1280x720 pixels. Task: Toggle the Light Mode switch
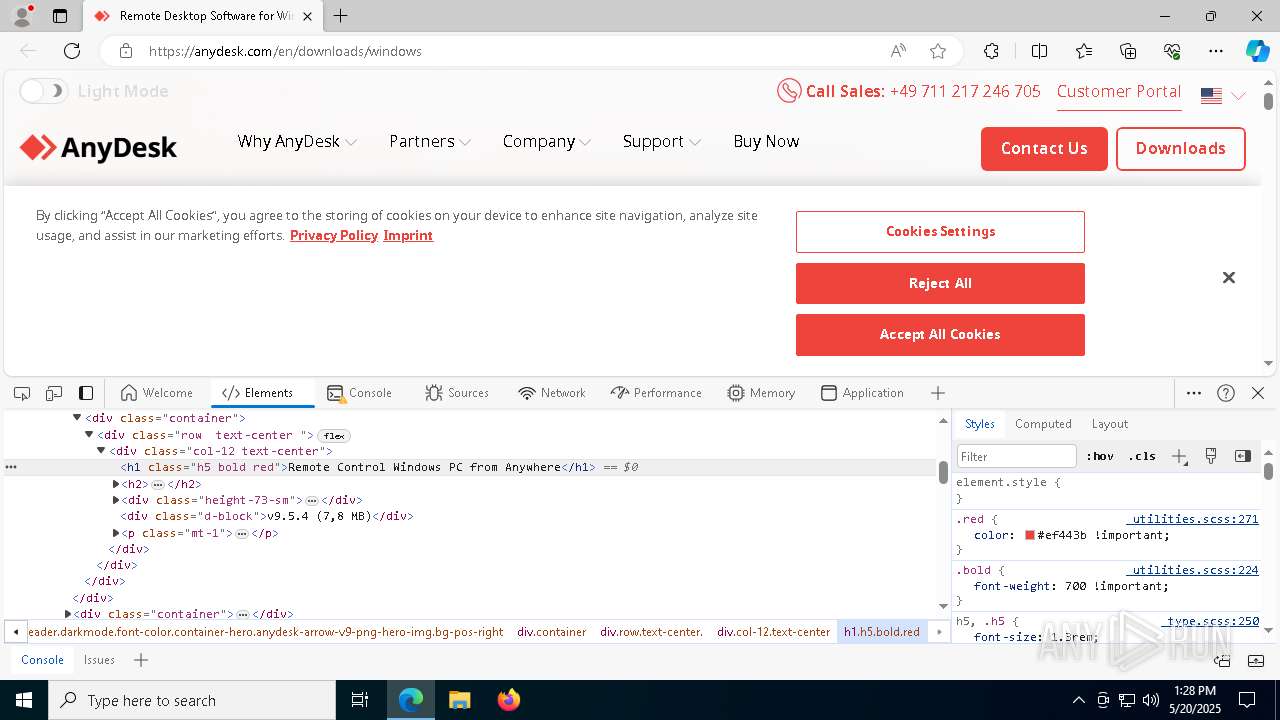pyautogui.click(x=44, y=91)
